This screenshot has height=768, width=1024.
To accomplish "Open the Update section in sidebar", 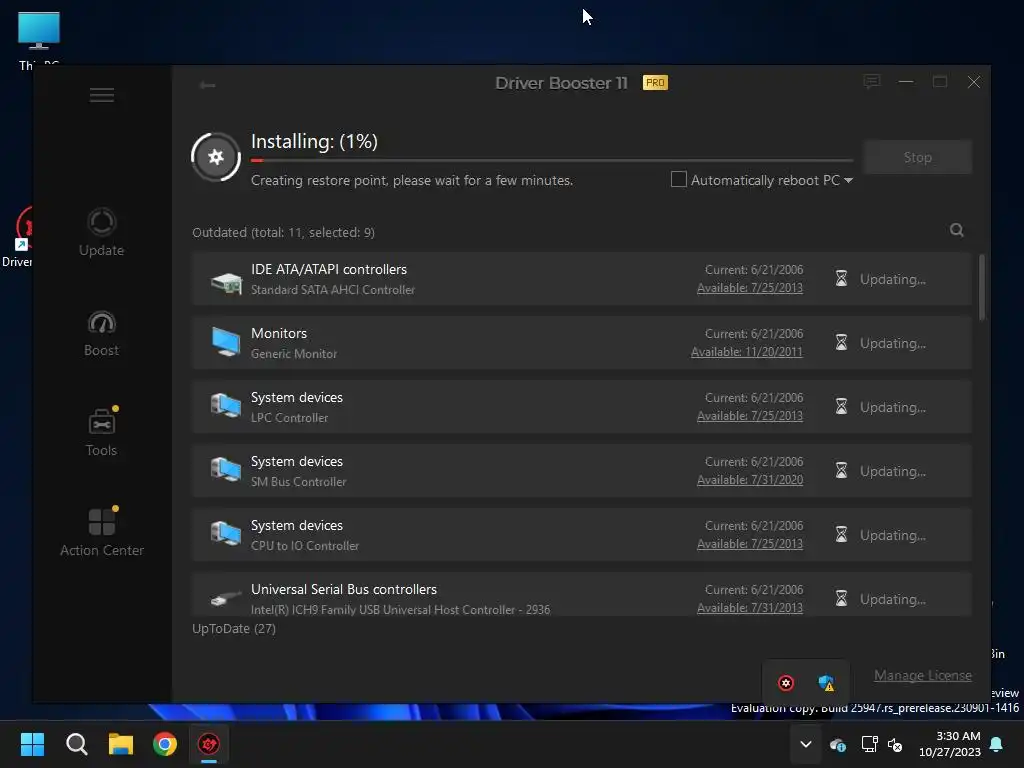I will [101, 232].
